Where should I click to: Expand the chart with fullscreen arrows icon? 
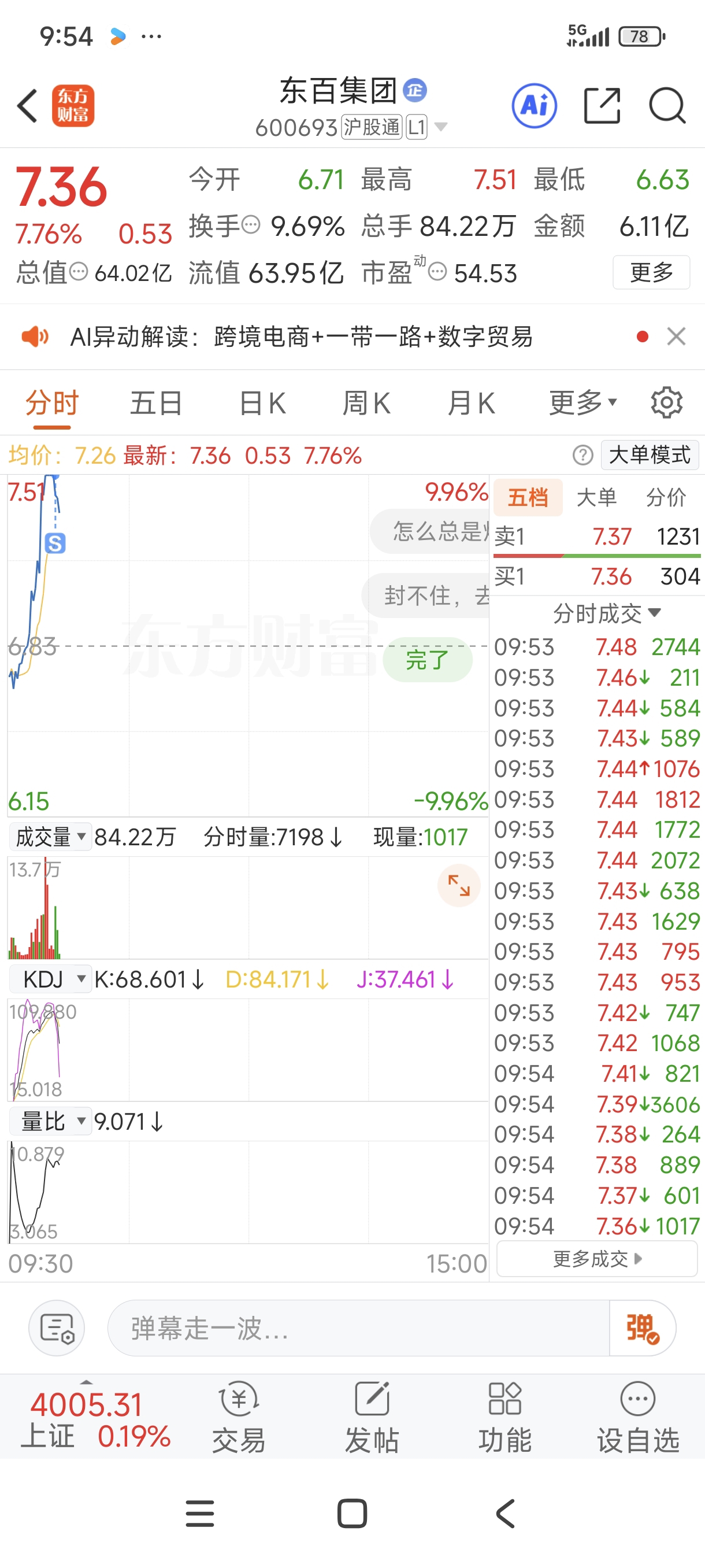click(459, 885)
